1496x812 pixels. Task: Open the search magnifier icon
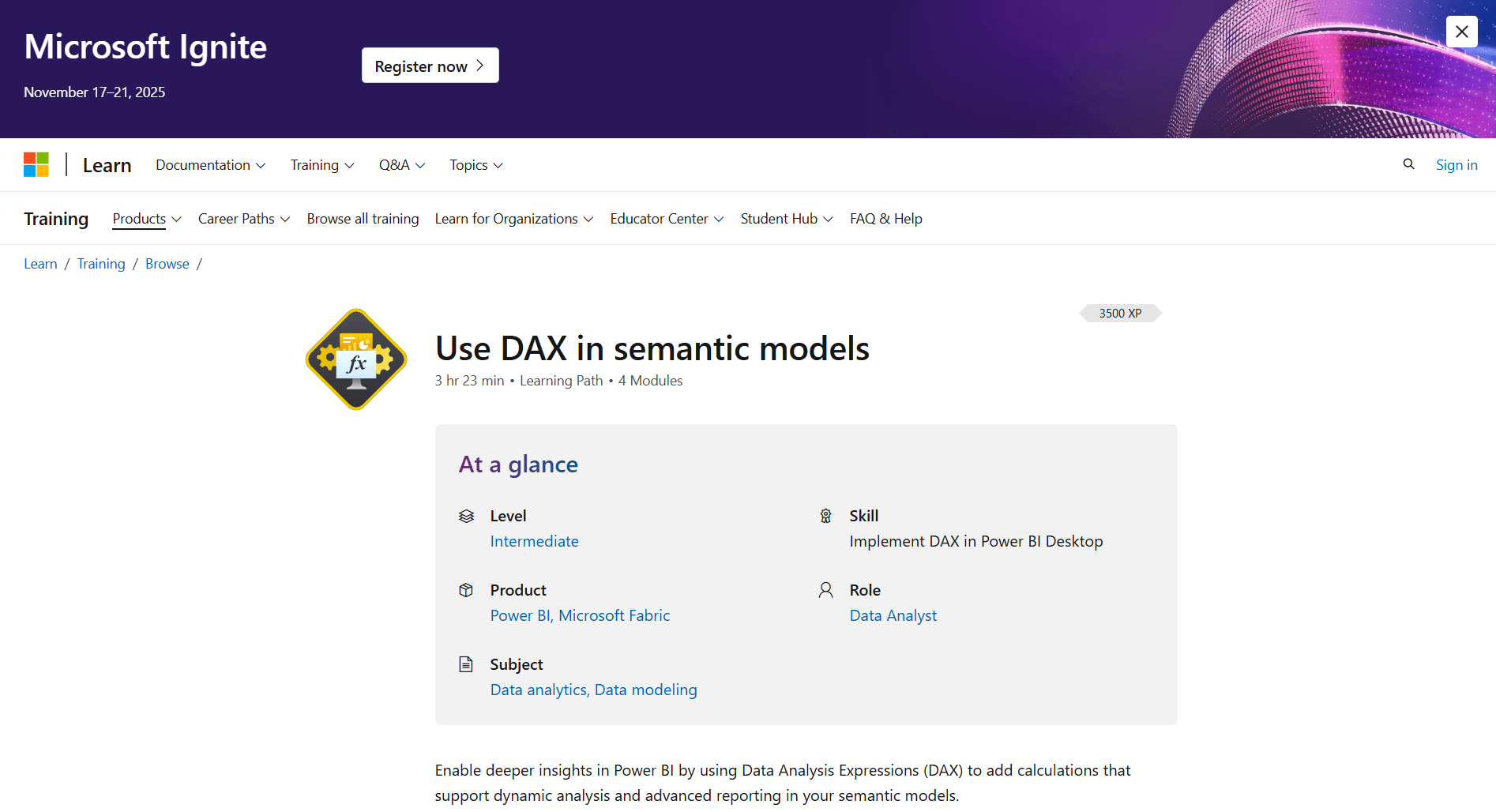[x=1408, y=164]
